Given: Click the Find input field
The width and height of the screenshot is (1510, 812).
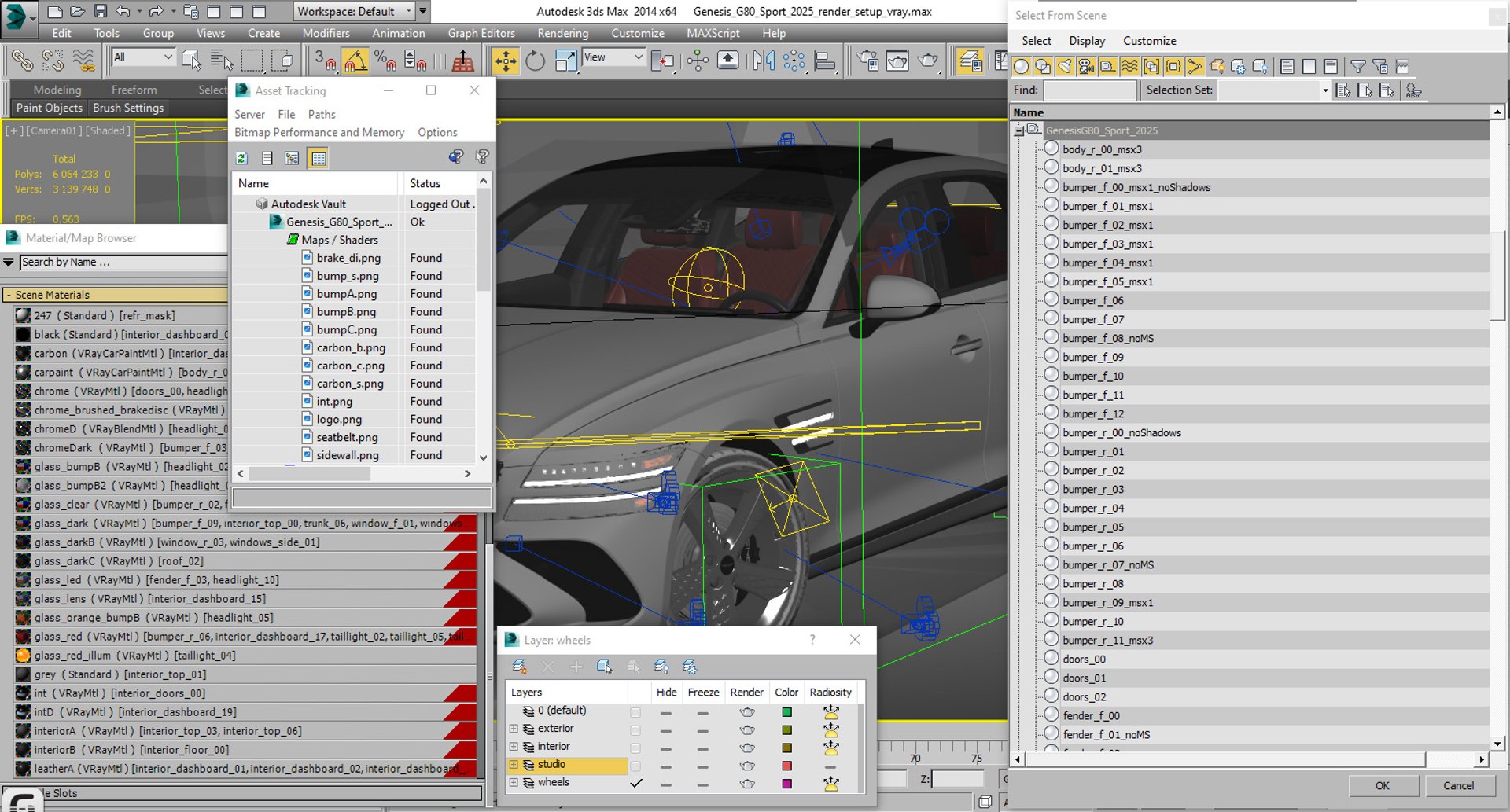Looking at the screenshot, I should [1089, 90].
